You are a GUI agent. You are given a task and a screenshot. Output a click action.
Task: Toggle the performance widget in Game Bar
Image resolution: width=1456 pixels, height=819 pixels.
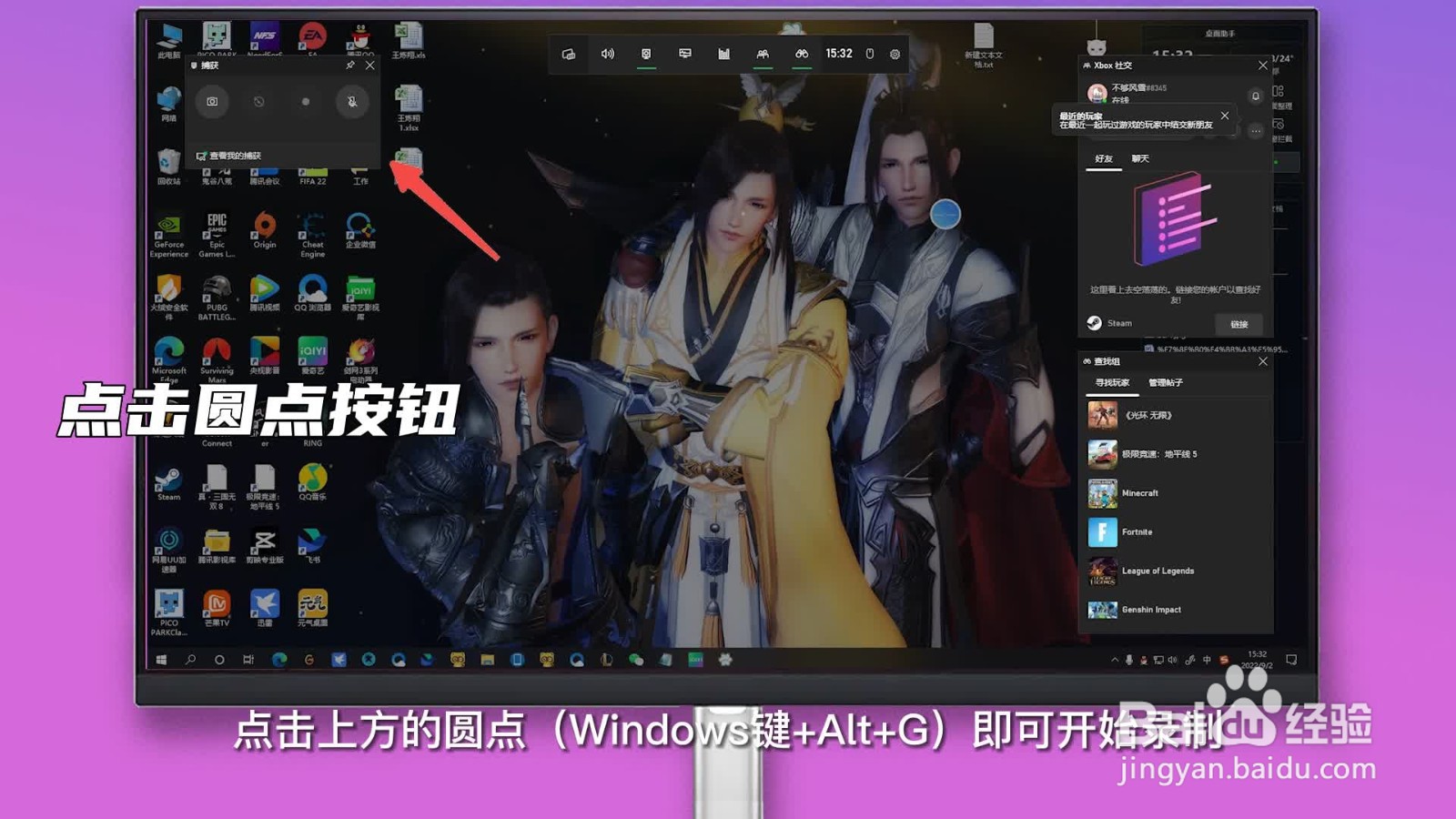(685, 54)
